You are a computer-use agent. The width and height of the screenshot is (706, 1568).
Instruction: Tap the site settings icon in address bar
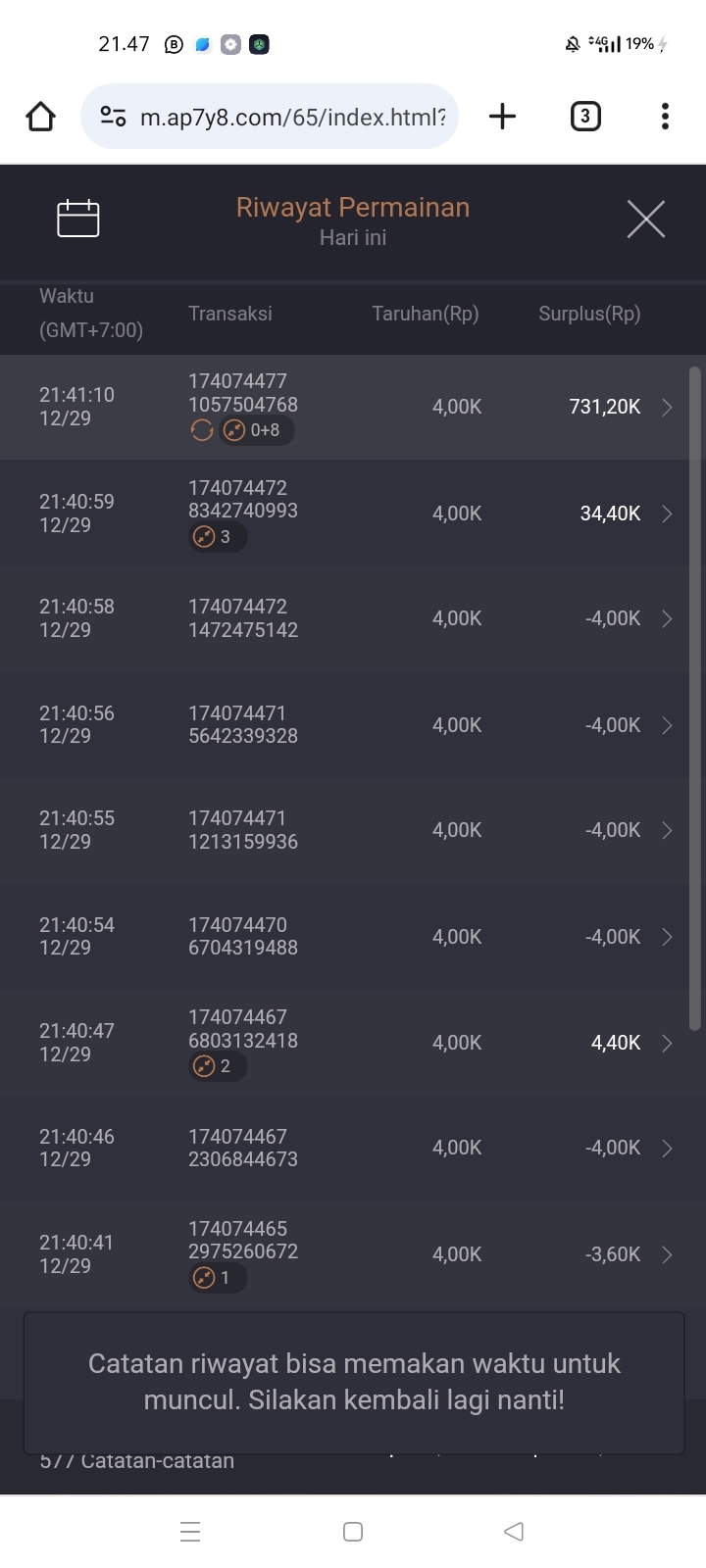[x=114, y=118]
